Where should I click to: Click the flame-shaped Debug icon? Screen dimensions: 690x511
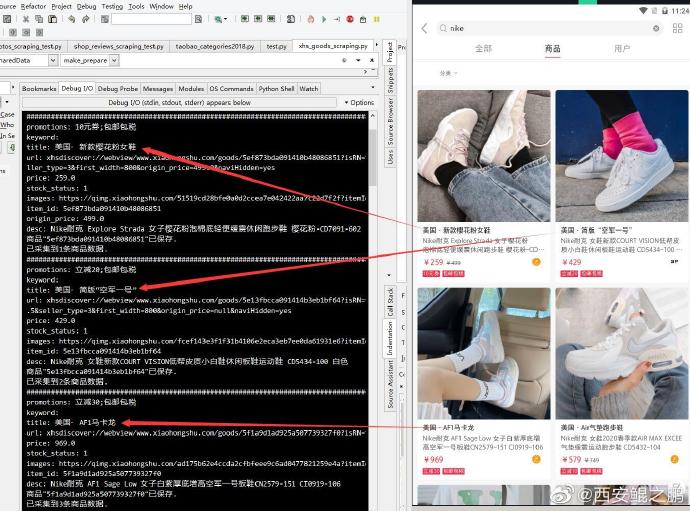[311, 19]
